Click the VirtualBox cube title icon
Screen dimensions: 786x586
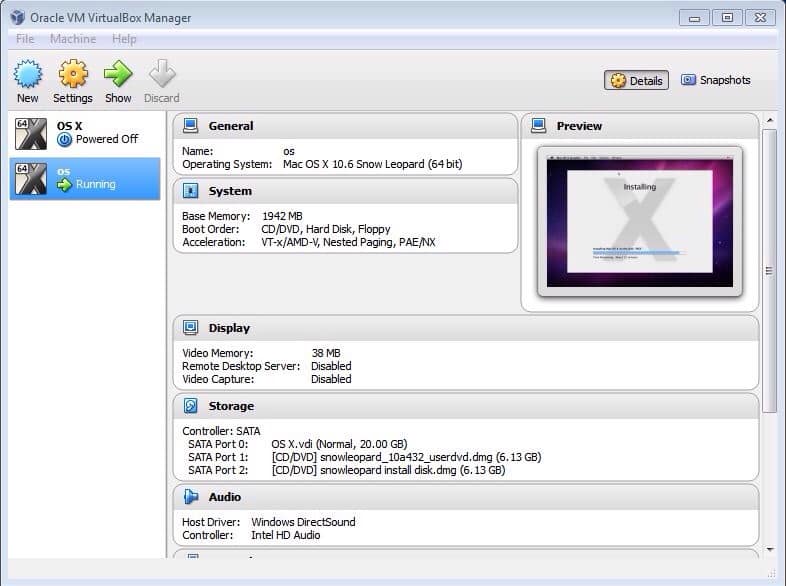point(18,18)
